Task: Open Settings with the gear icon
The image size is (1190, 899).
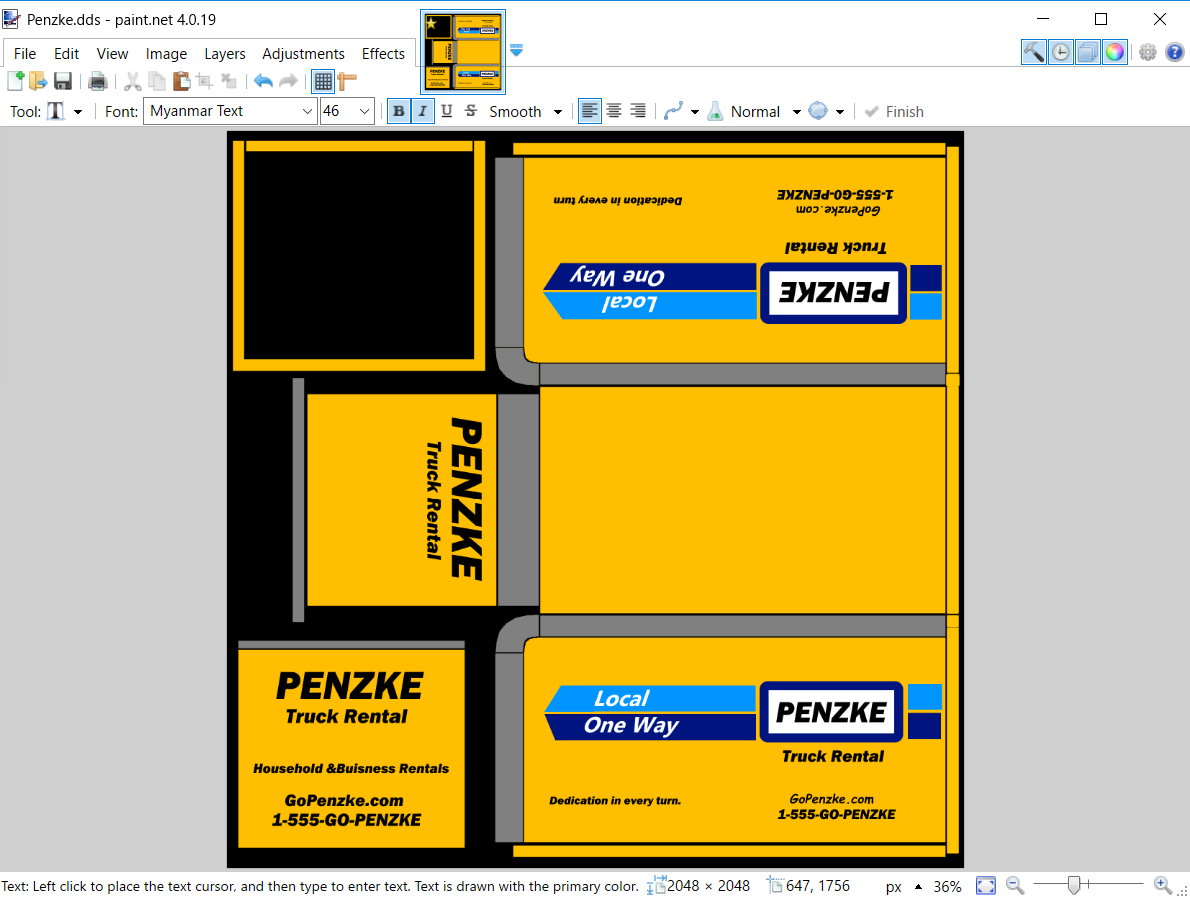Action: tap(1148, 52)
